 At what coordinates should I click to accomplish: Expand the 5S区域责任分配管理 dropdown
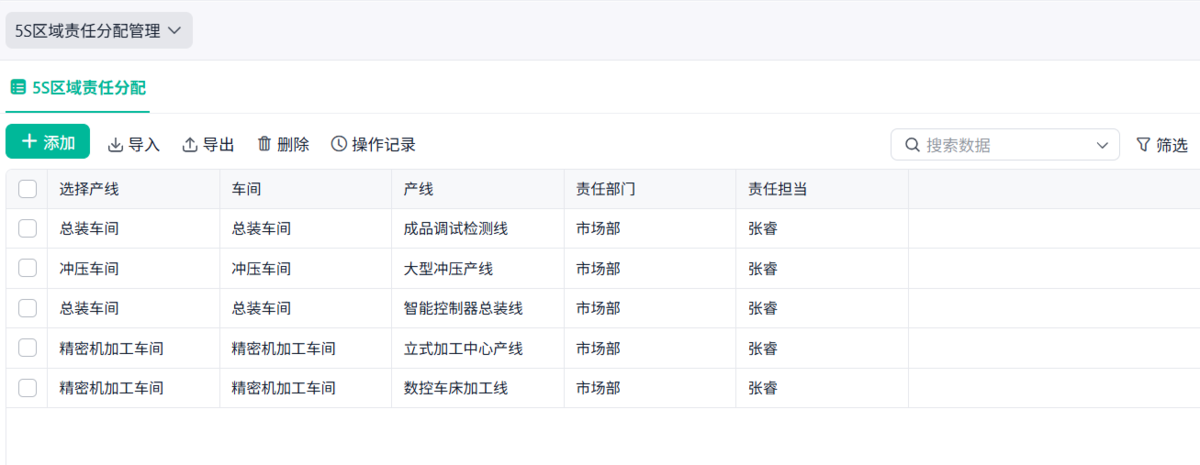[x=175, y=31]
